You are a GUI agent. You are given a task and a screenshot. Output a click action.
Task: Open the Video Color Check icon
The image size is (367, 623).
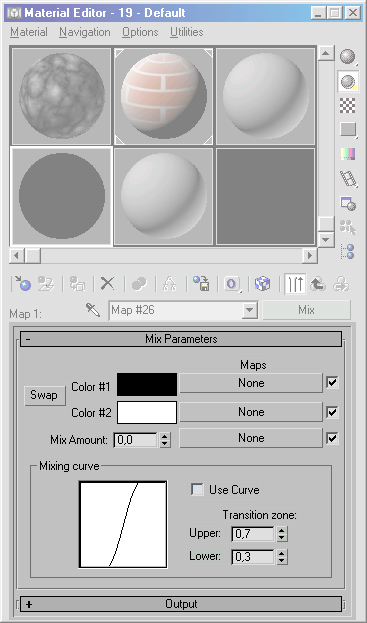[348, 154]
